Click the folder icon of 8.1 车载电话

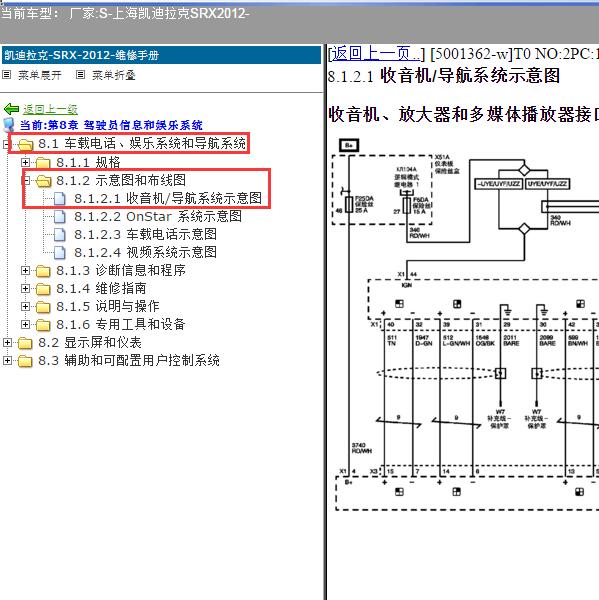pyautogui.click(x=26, y=145)
